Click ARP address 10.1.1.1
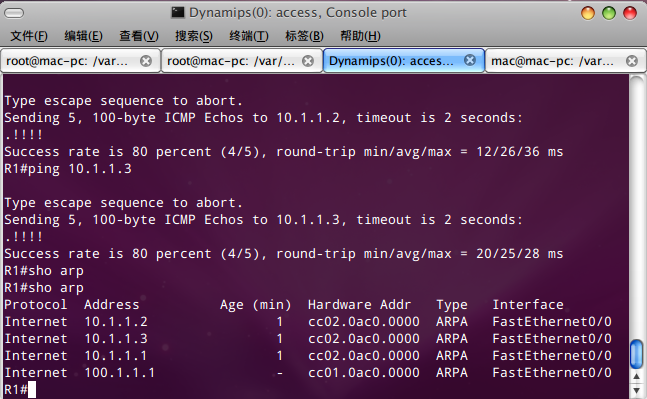Viewport: 647px width, 399px height. (x=116, y=355)
